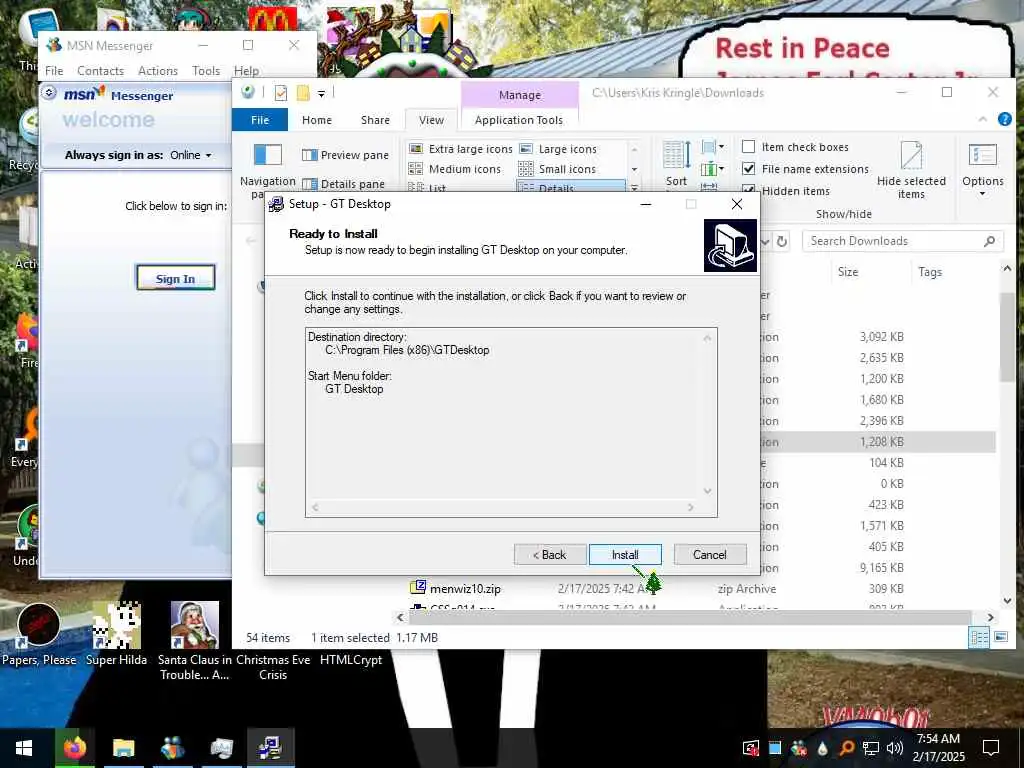
Task: Choose Small icons layout
Action: click(557, 169)
